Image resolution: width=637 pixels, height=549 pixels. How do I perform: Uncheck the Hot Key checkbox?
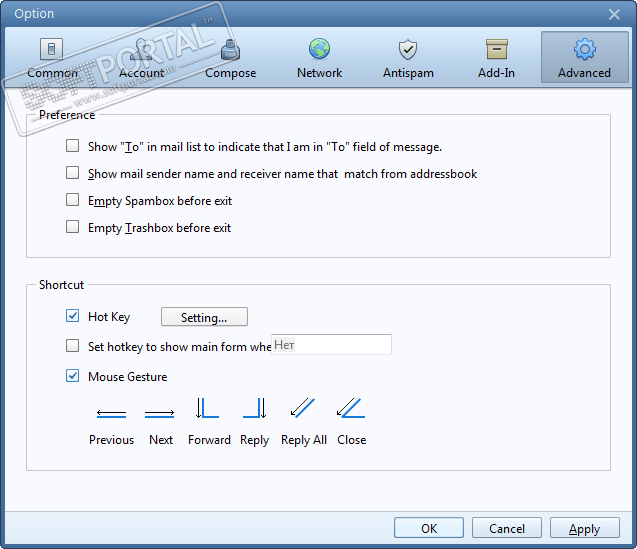pyautogui.click(x=72, y=316)
